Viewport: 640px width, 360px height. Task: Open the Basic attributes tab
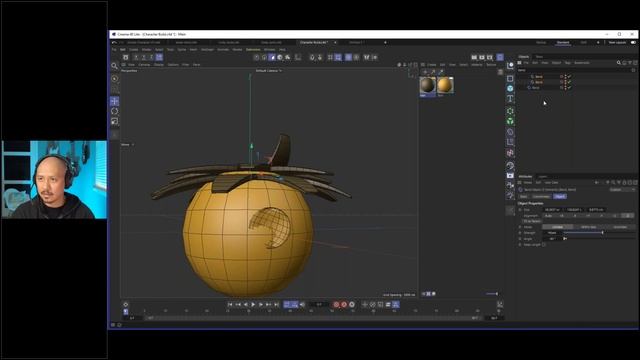(524, 196)
